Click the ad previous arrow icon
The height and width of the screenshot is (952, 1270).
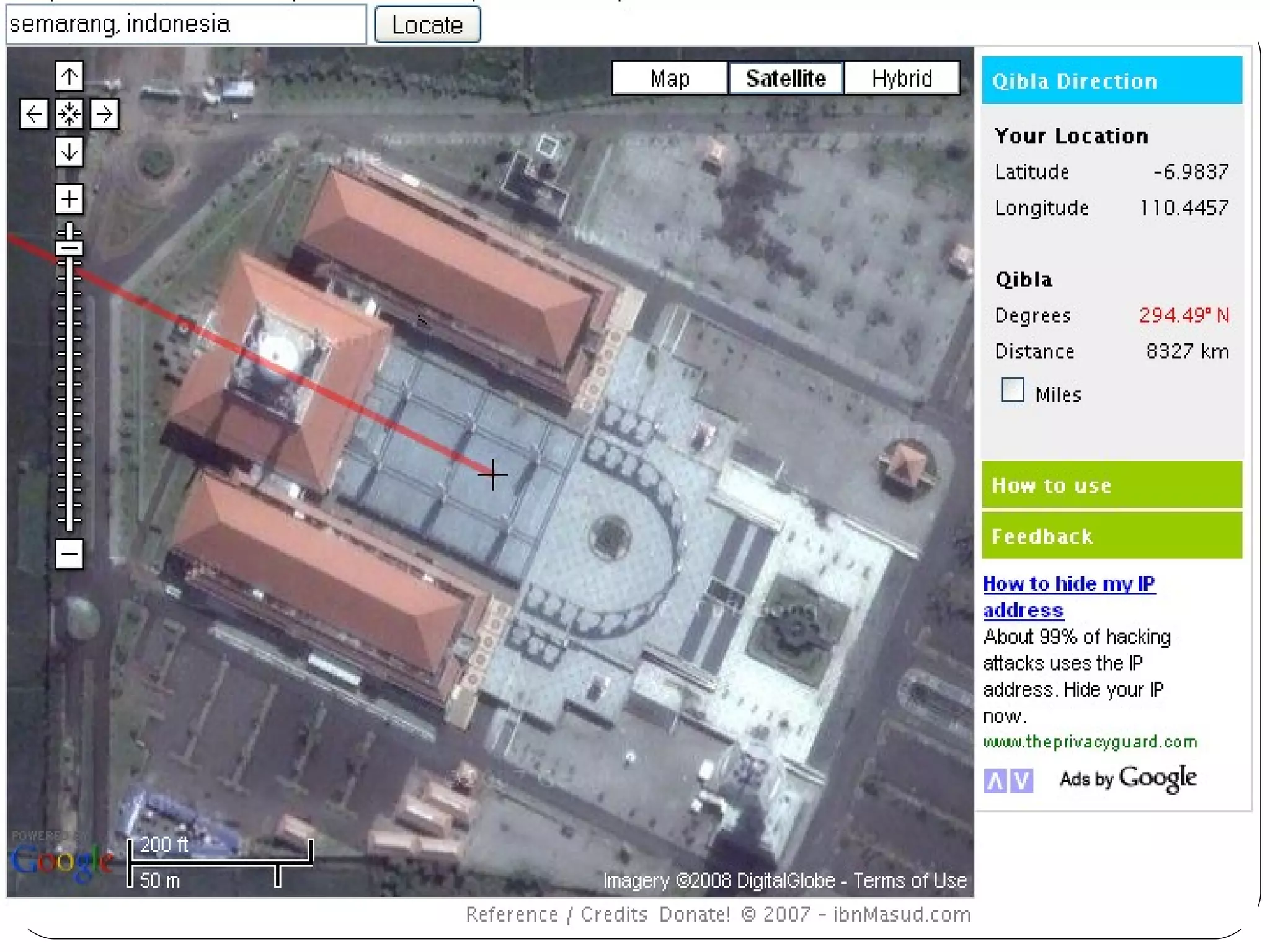click(x=995, y=780)
